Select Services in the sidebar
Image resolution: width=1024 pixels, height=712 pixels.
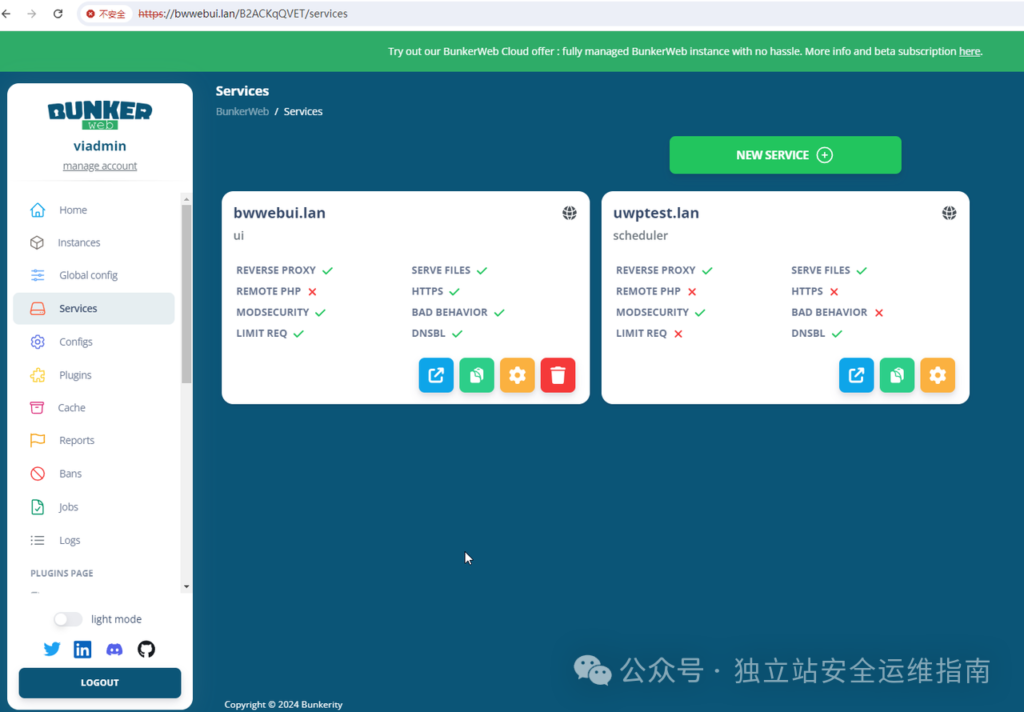[94, 308]
